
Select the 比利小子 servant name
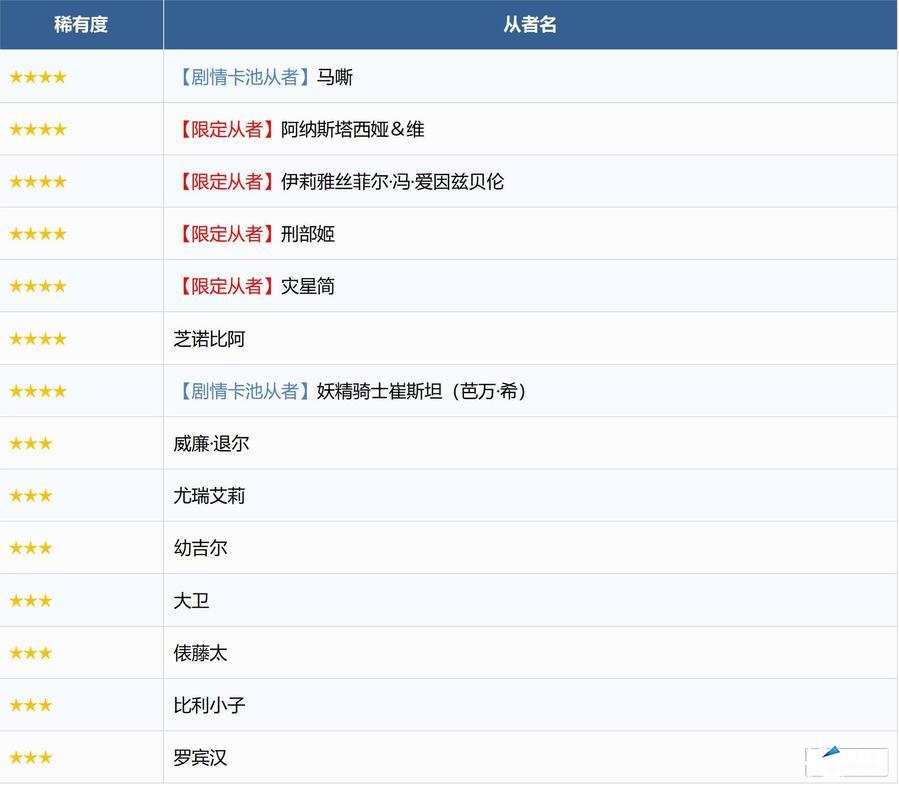tap(209, 705)
